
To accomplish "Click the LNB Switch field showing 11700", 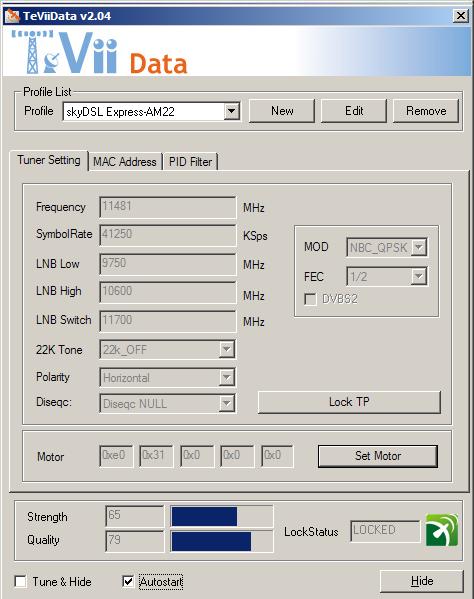I will 168,321.
